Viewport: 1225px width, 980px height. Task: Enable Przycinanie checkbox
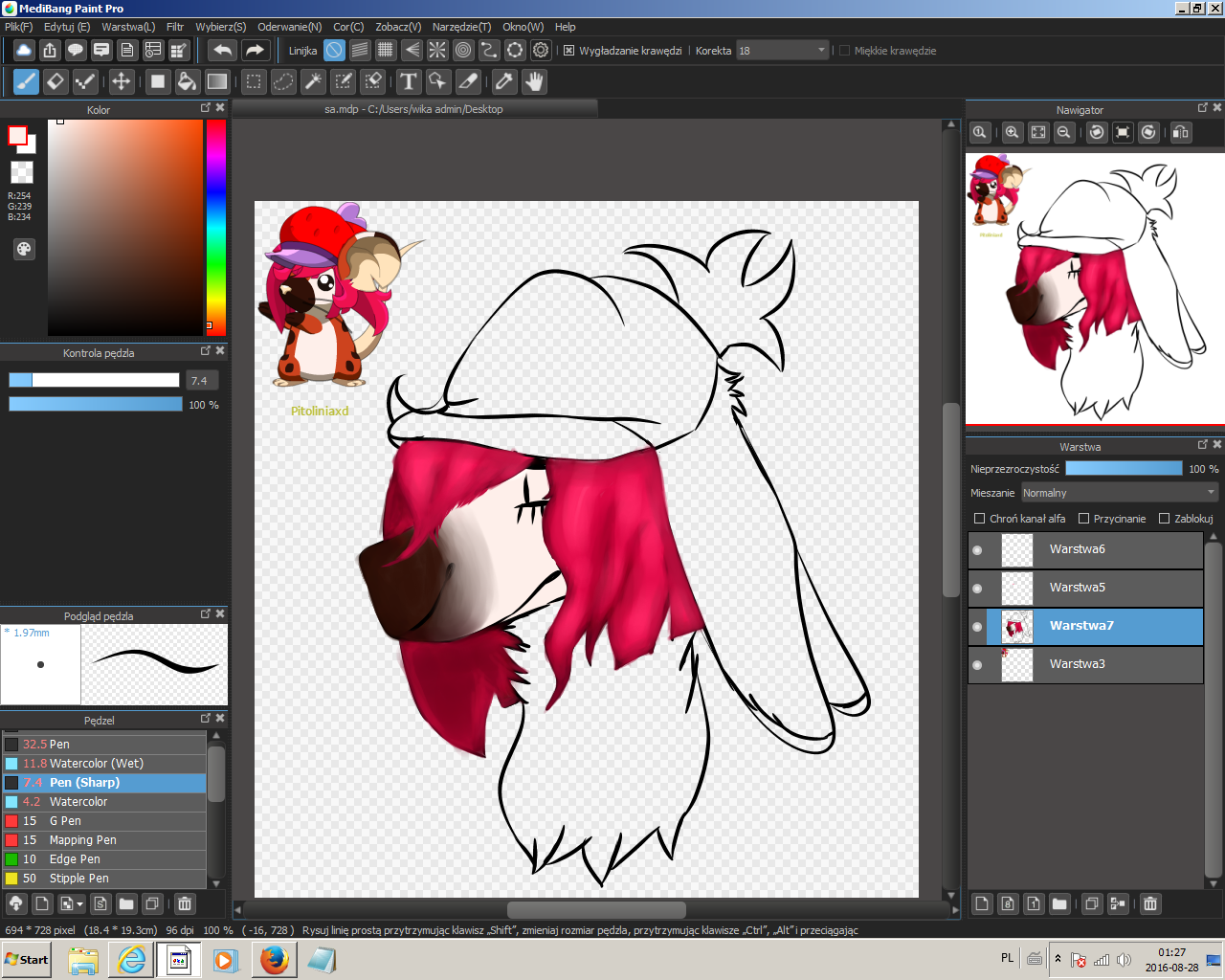(x=1084, y=519)
